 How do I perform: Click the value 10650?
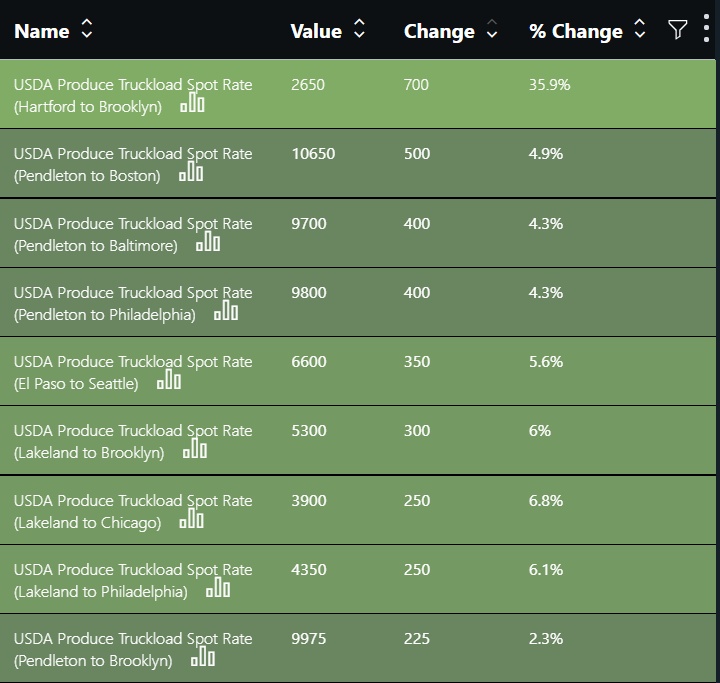pos(313,153)
